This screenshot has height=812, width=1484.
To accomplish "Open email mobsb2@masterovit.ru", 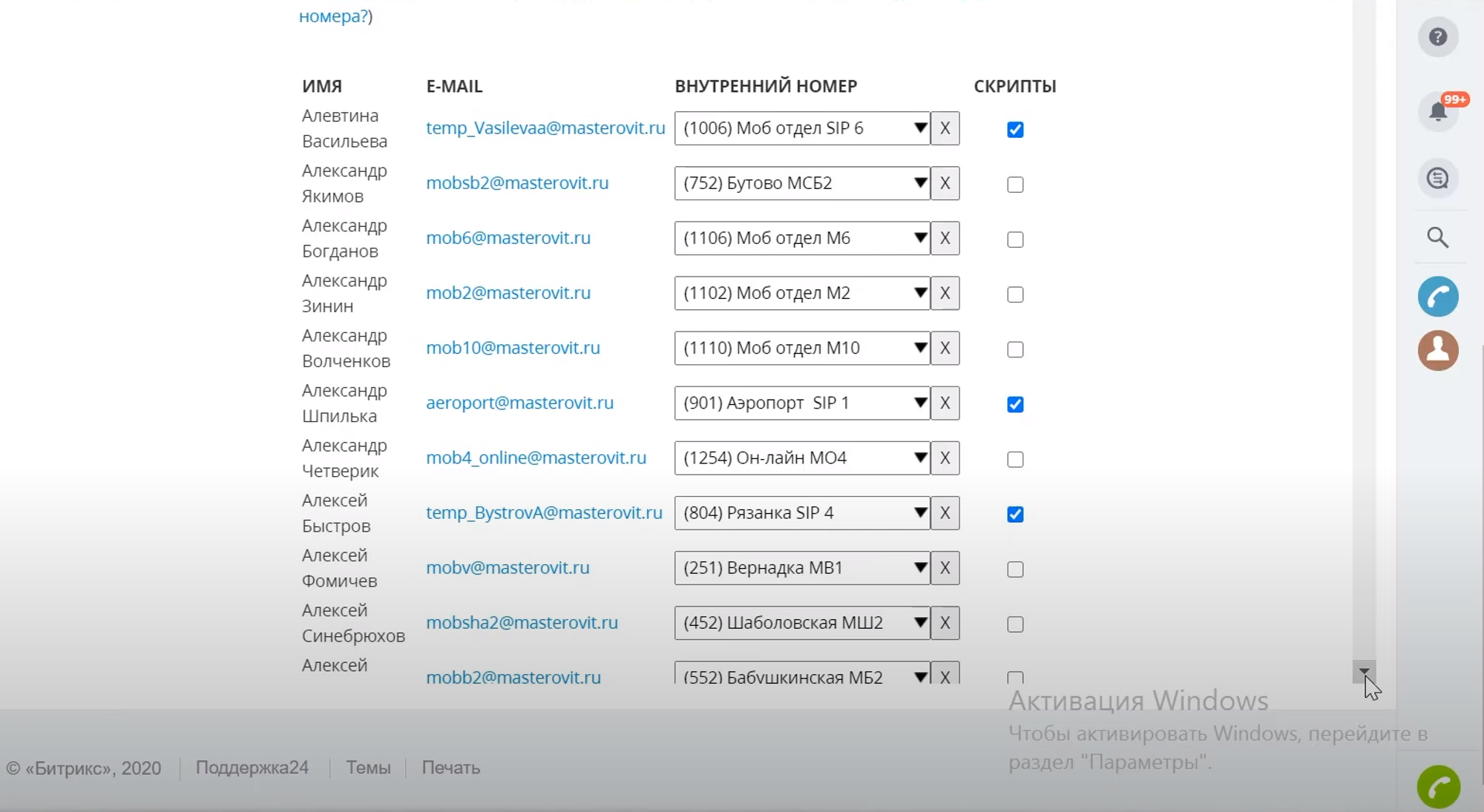I will [517, 183].
